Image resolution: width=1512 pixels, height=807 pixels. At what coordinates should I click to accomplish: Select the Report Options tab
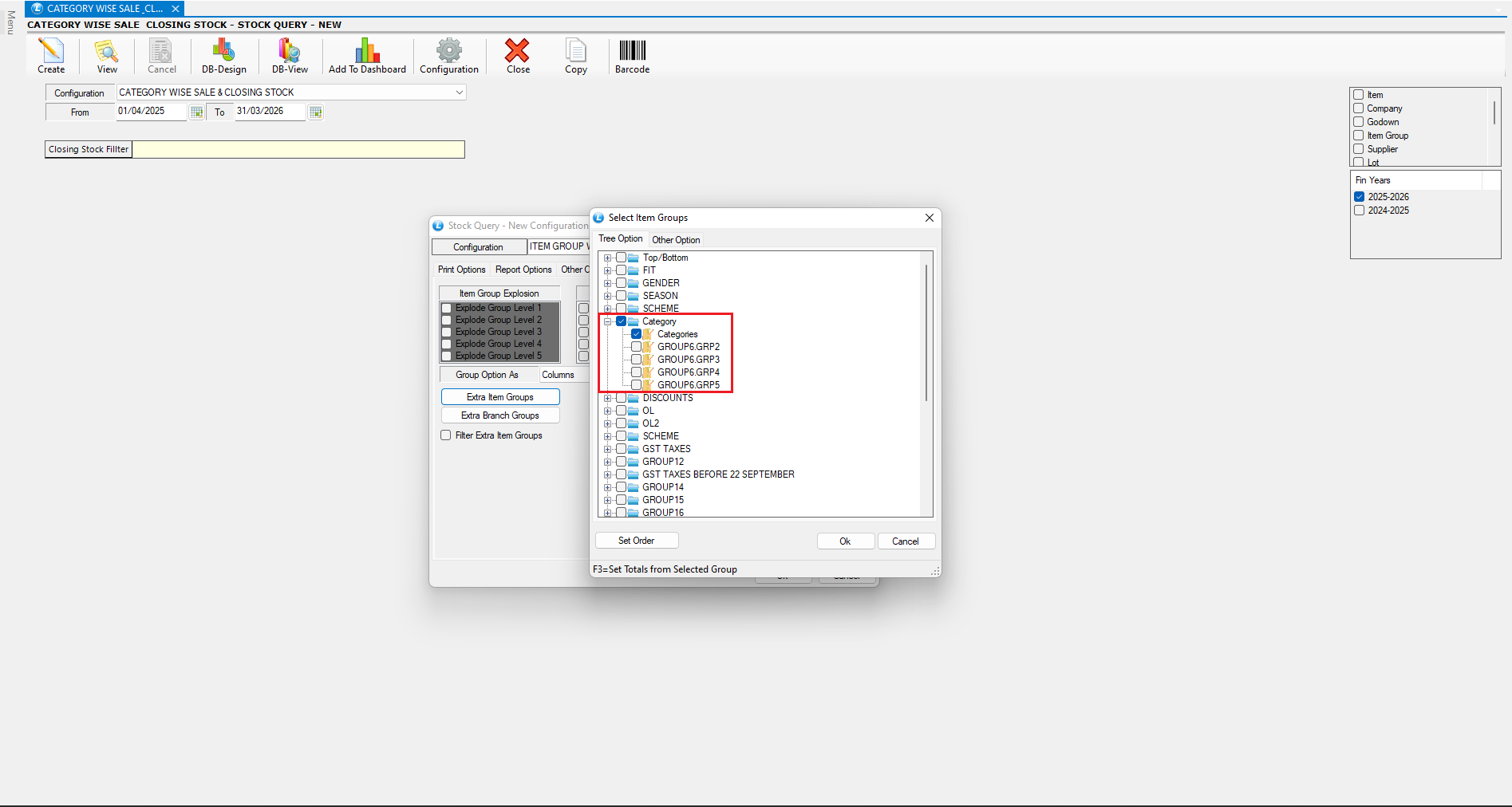[523, 270]
